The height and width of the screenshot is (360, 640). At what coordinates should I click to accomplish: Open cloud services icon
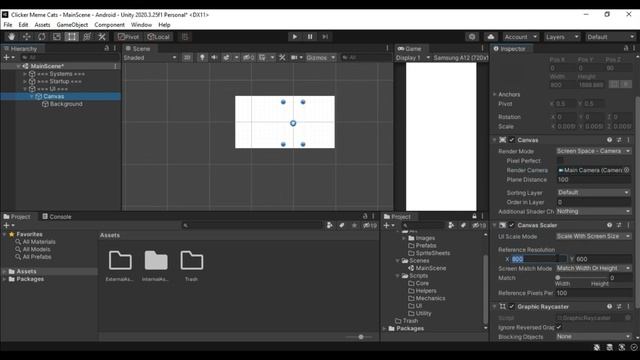(x=491, y=37)
